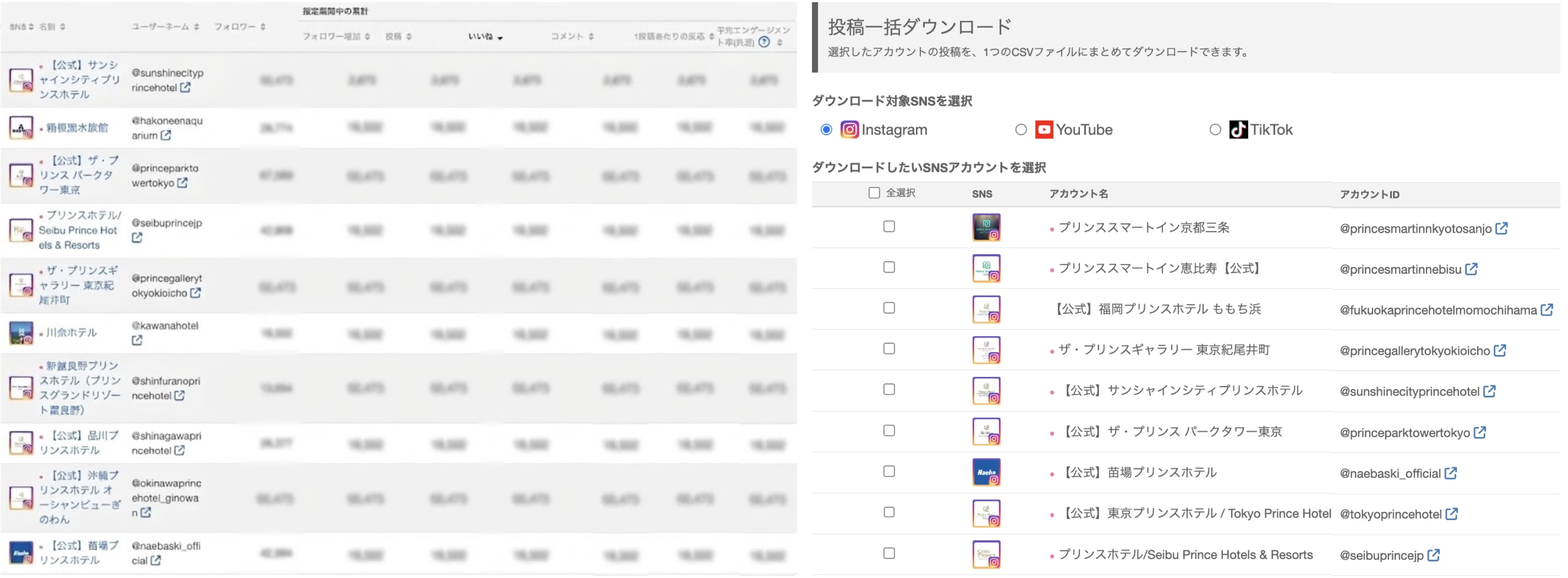The image size is (1568, 578).
Task: Click the 【公式】苗場プリンスホテル name in download list
Action: pyautogui.click(x=1138, y=473)
